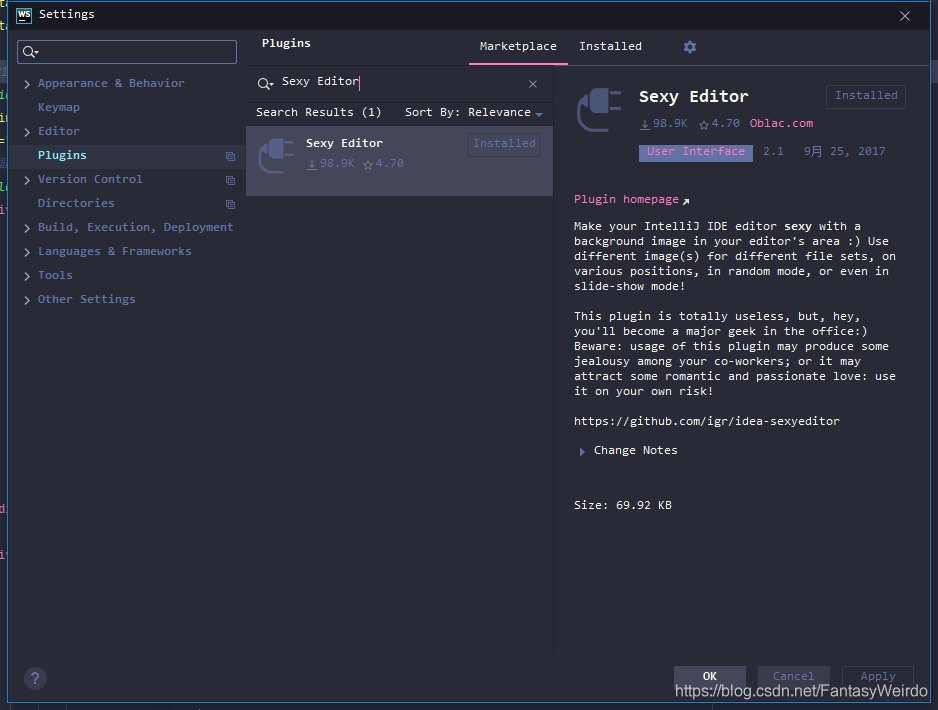Click the settings search magnifier icon
938x710 pixels.
pyautogui.click(x=31, y=52)
